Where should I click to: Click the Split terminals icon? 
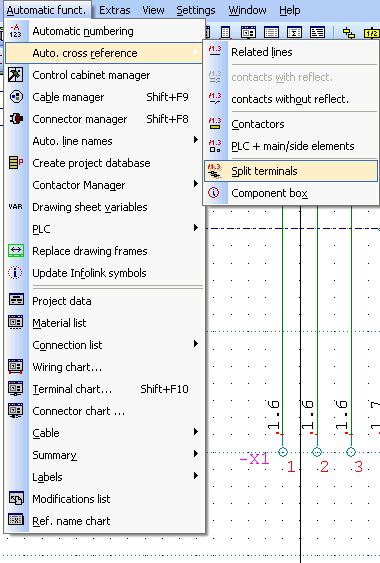[215, 171]
